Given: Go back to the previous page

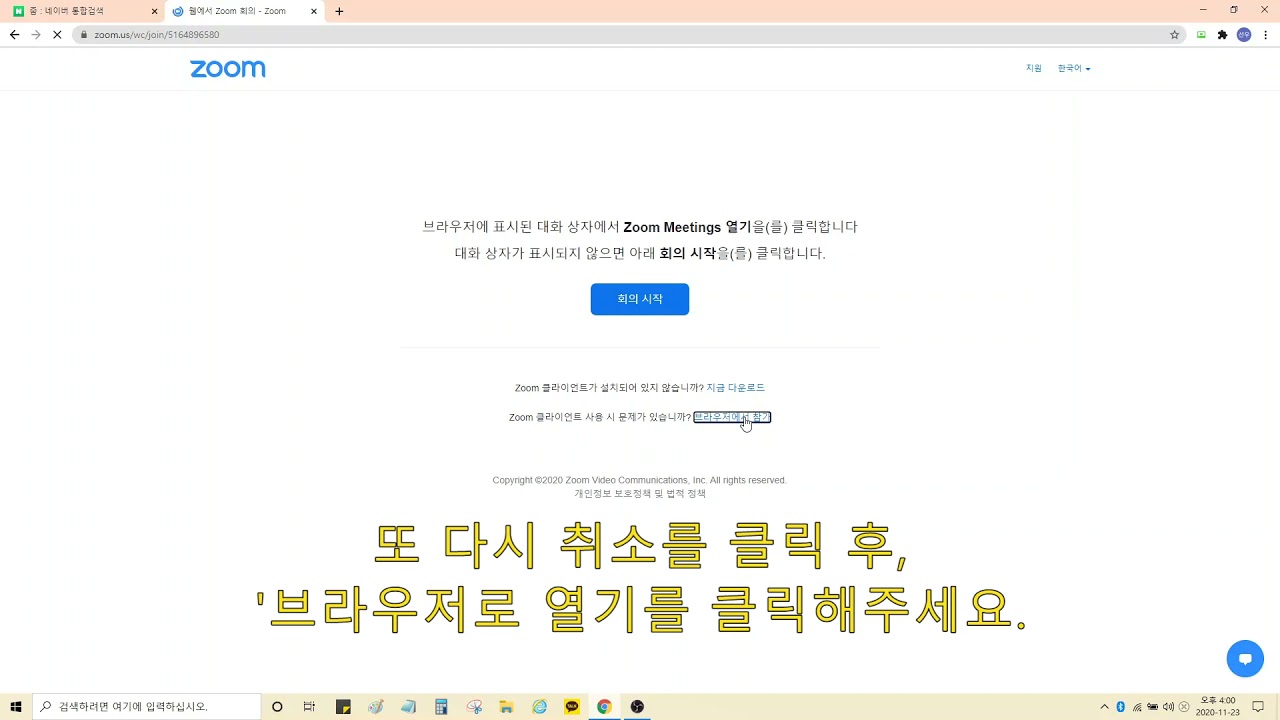Looking at the screenshot, I should click(x=14, y=34).
